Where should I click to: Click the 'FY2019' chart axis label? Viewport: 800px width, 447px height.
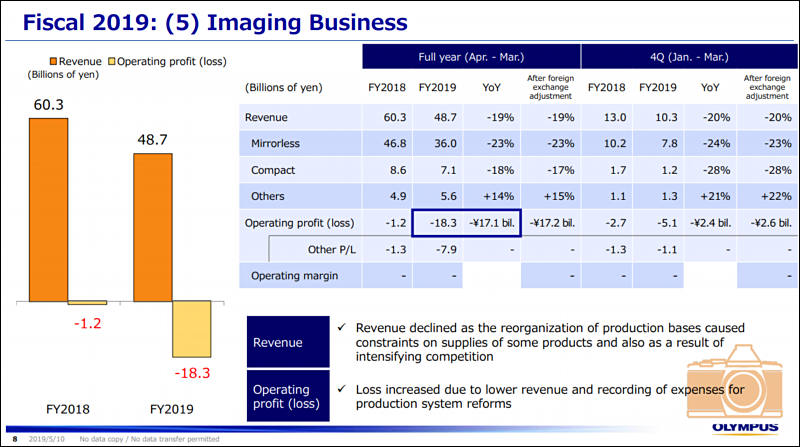171,409
